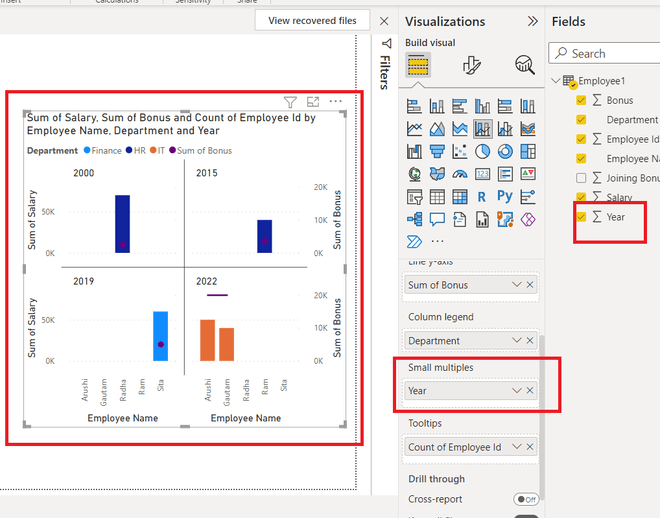Pick the Line and clustered column chart visual

click(505, 129)
